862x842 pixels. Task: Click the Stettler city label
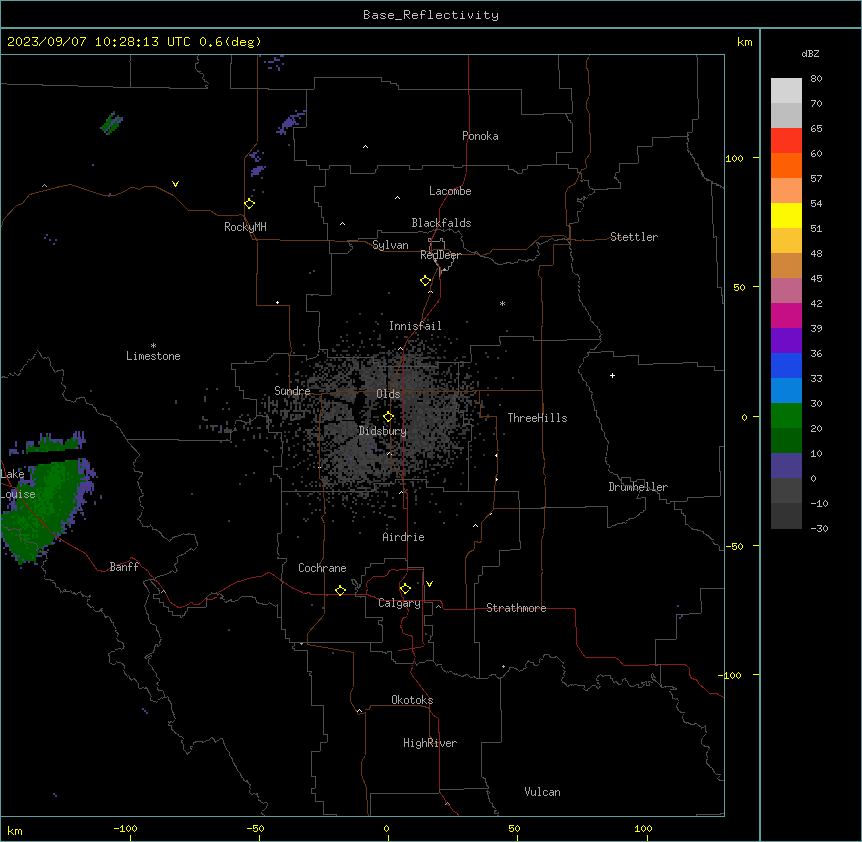634,237
